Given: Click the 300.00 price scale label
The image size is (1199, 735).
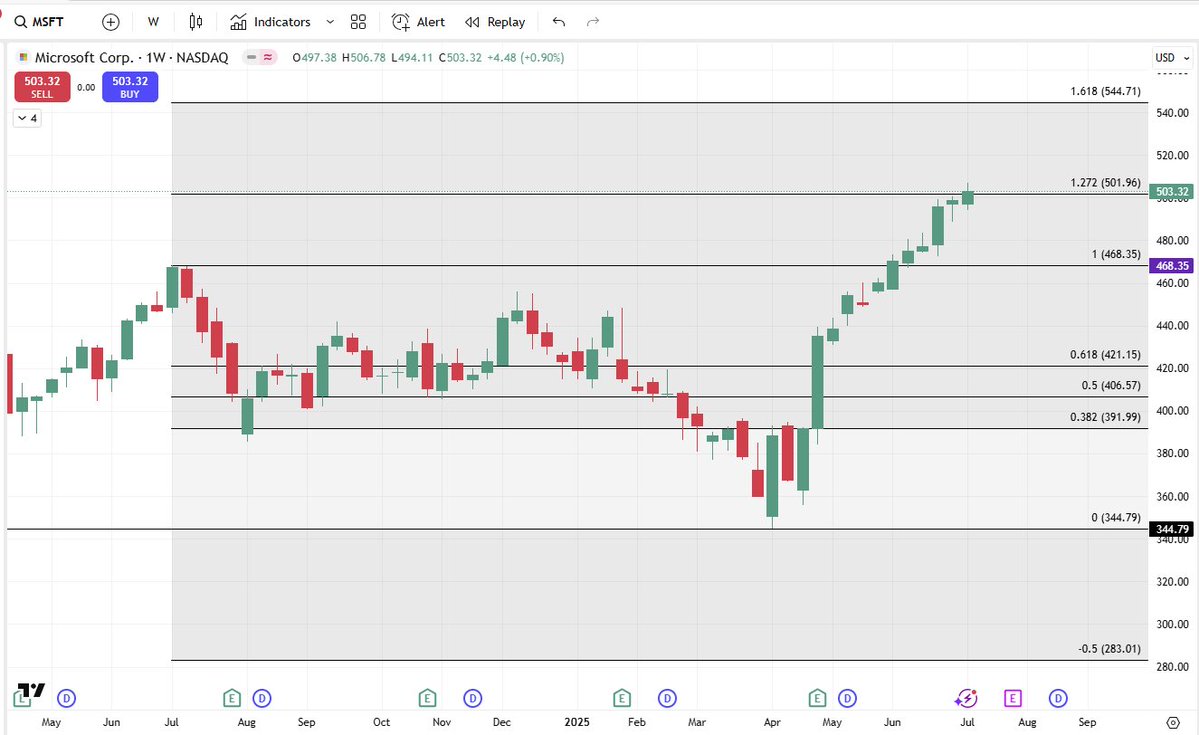Looking at the screenshot, I should (1173, 624).
